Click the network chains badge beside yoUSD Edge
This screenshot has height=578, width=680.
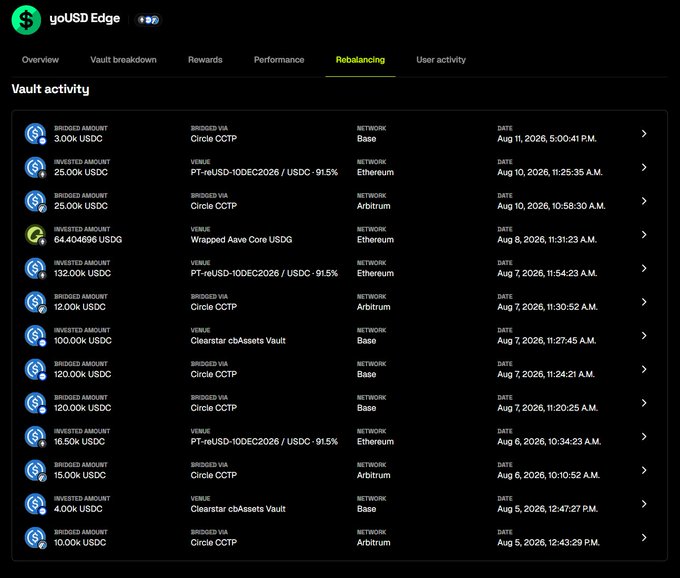(148, 20)
